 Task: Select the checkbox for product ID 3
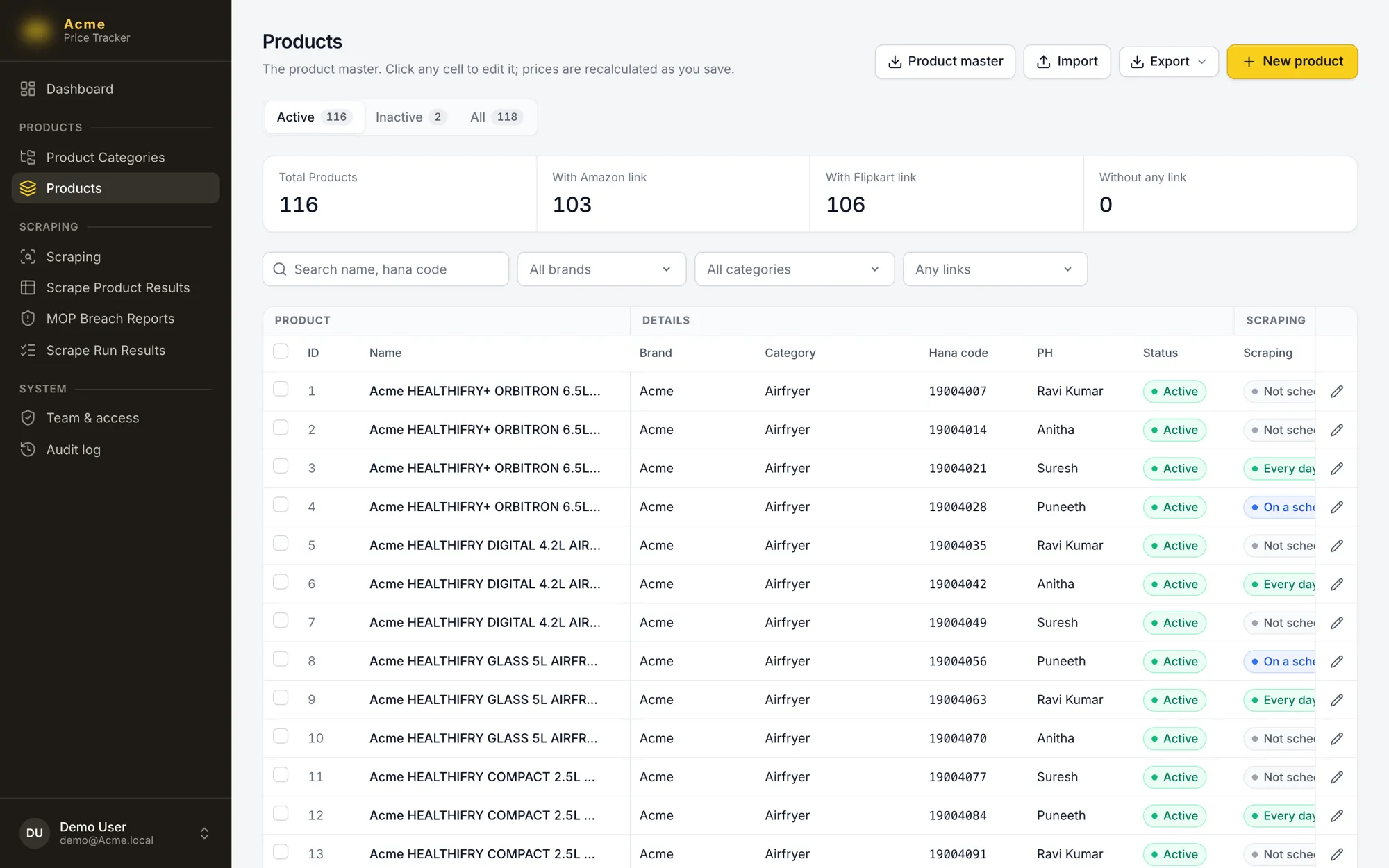click(281, 466)
